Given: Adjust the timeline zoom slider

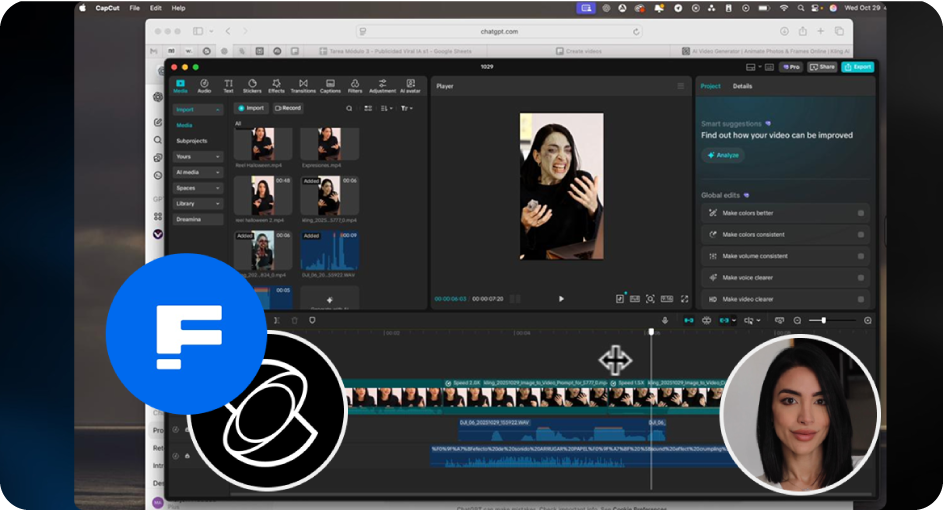Looking at the screenshot, I should click(x=824, y=320).
